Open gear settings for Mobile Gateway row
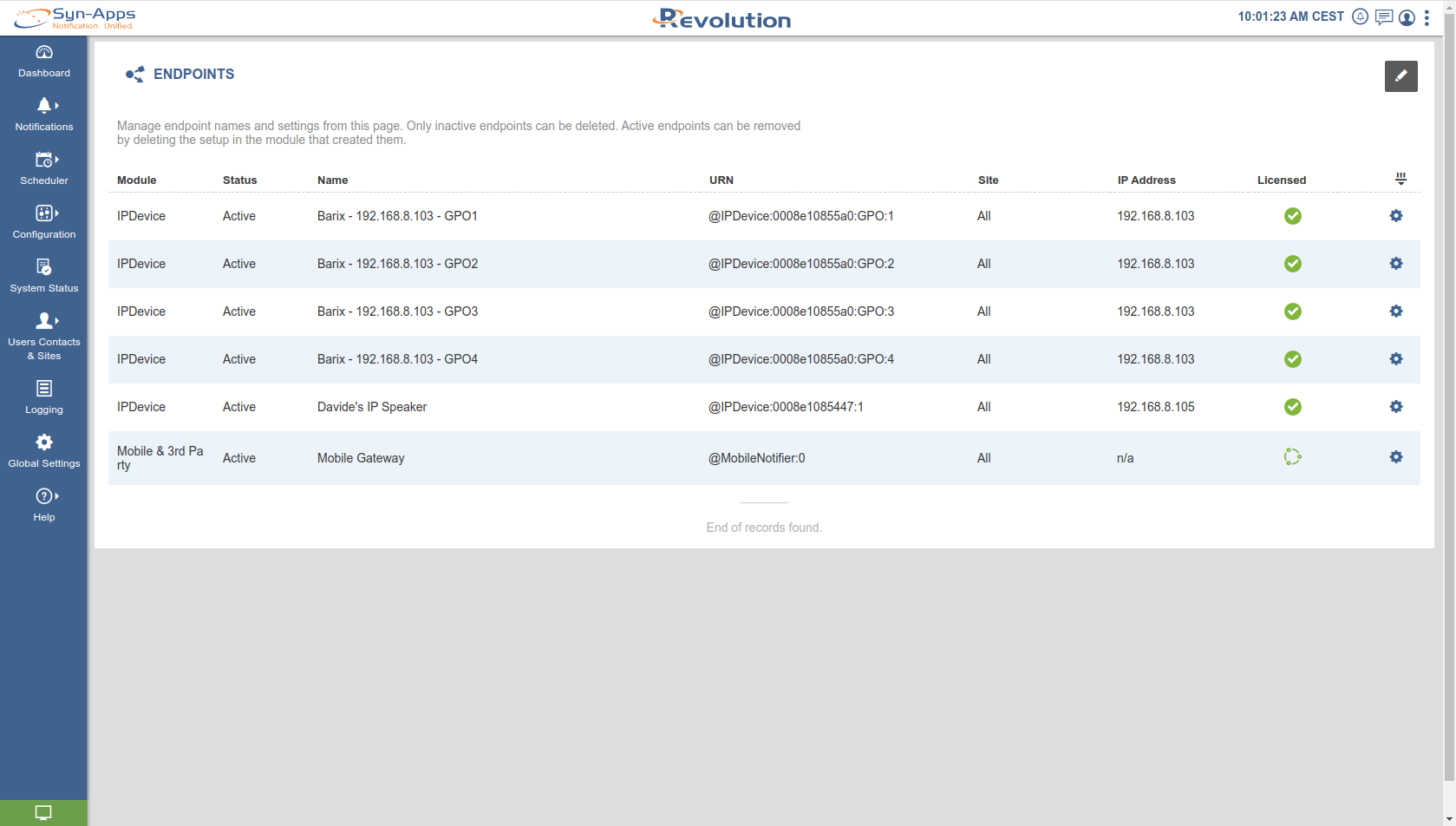 (1395, 457)
